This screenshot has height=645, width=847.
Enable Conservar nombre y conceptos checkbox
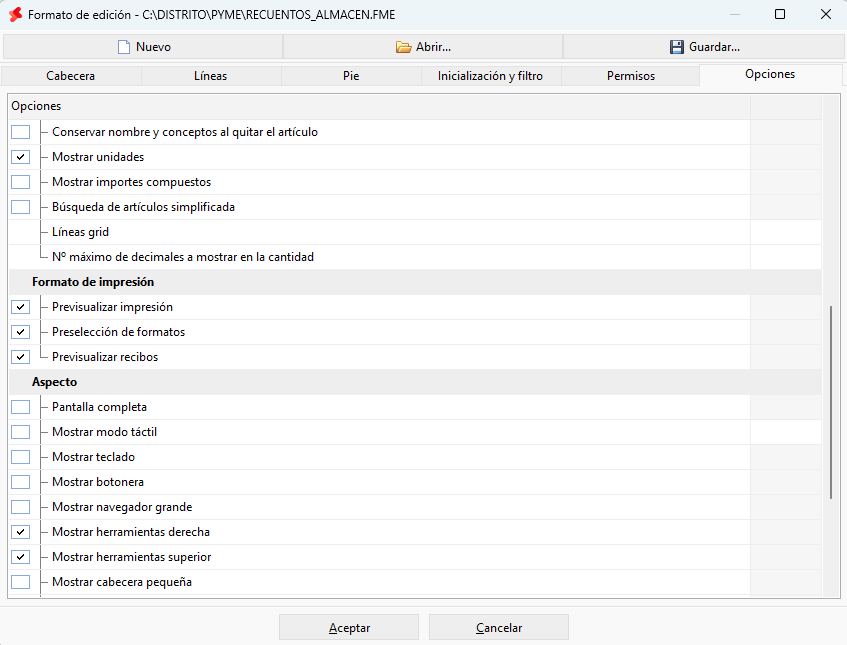(x=21, y=132)
